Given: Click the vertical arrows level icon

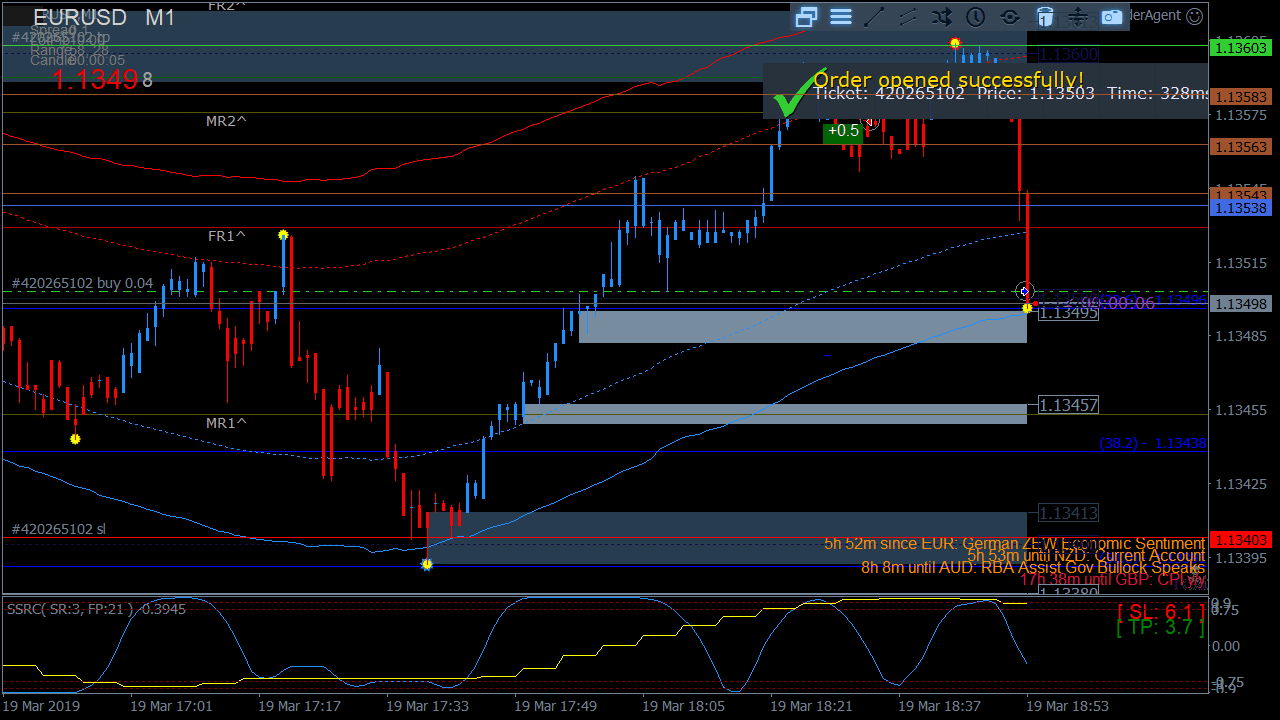Looking at the screenshot, I should tap(1078, 16).
